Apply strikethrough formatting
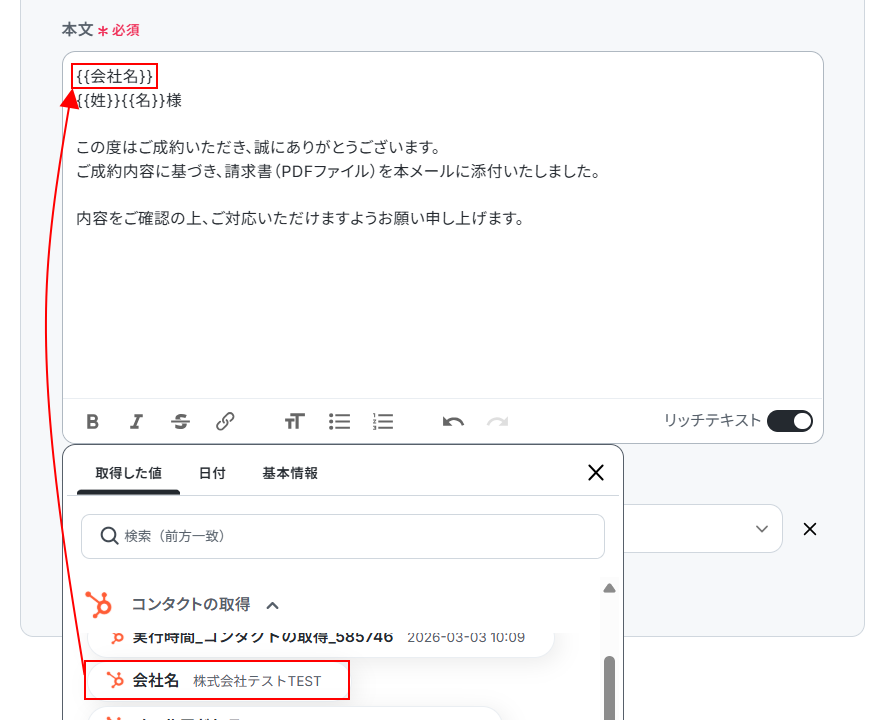Image resolution: width=887 pixels, height=720 pixels. 180,421
